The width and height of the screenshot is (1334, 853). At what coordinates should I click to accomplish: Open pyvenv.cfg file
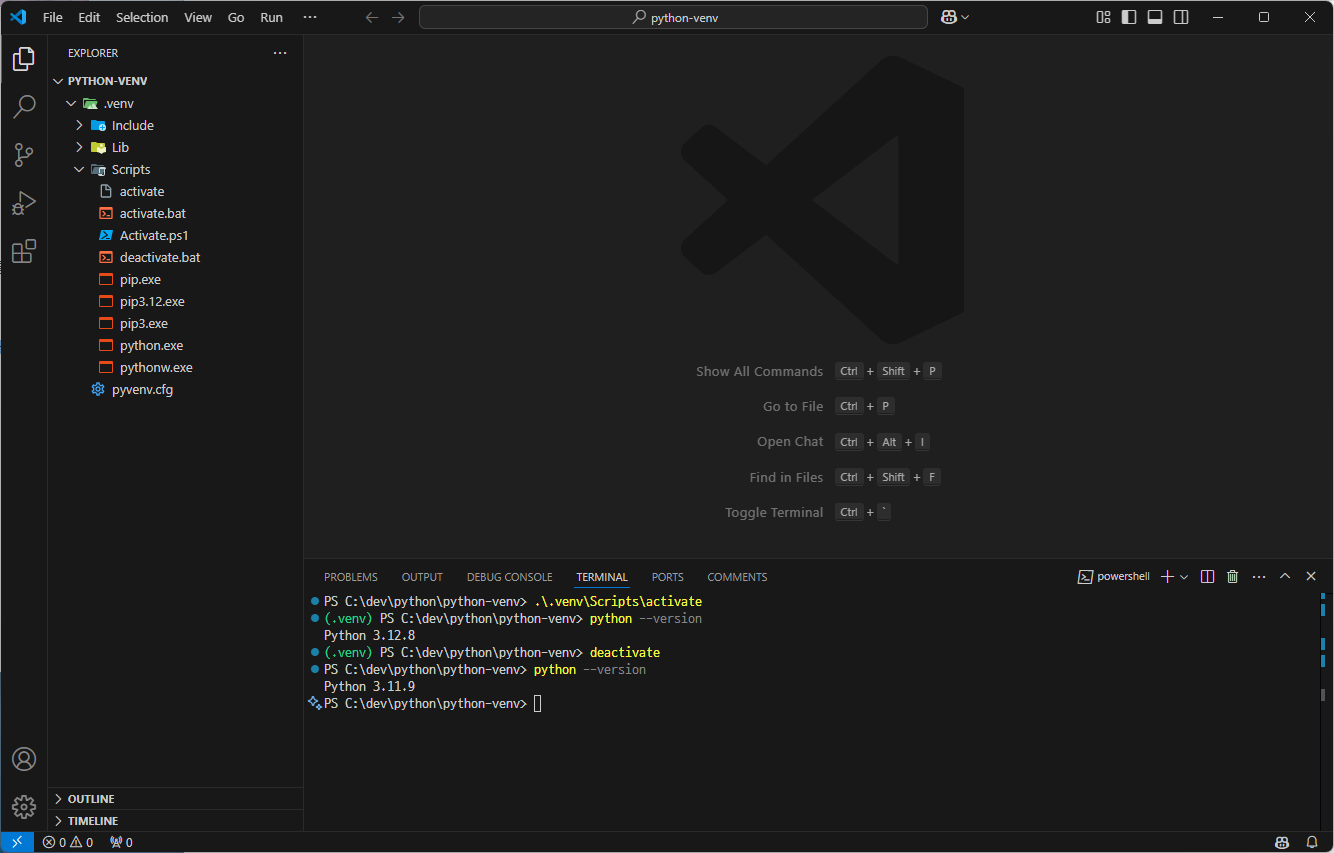click(x=175, y=389)
